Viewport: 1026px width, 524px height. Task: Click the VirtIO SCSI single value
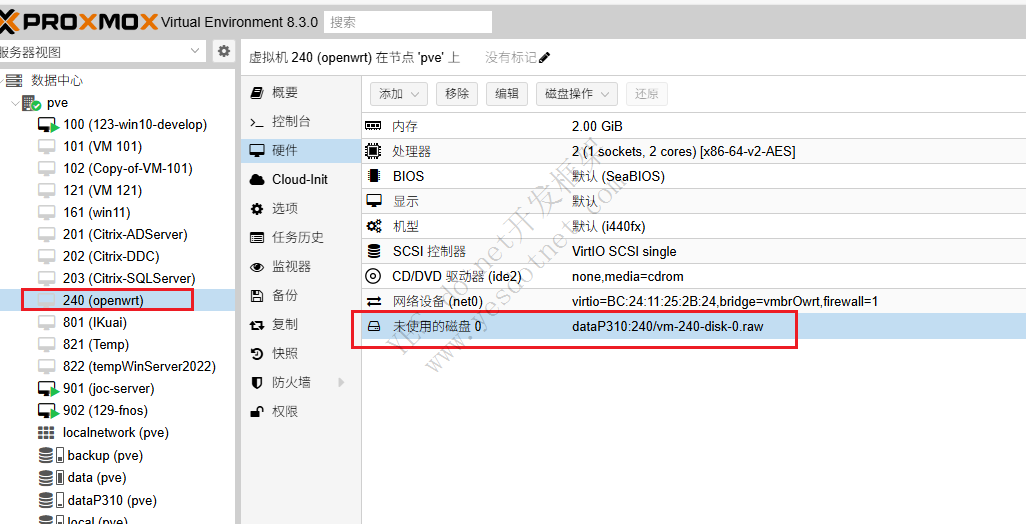coord(624,251)
